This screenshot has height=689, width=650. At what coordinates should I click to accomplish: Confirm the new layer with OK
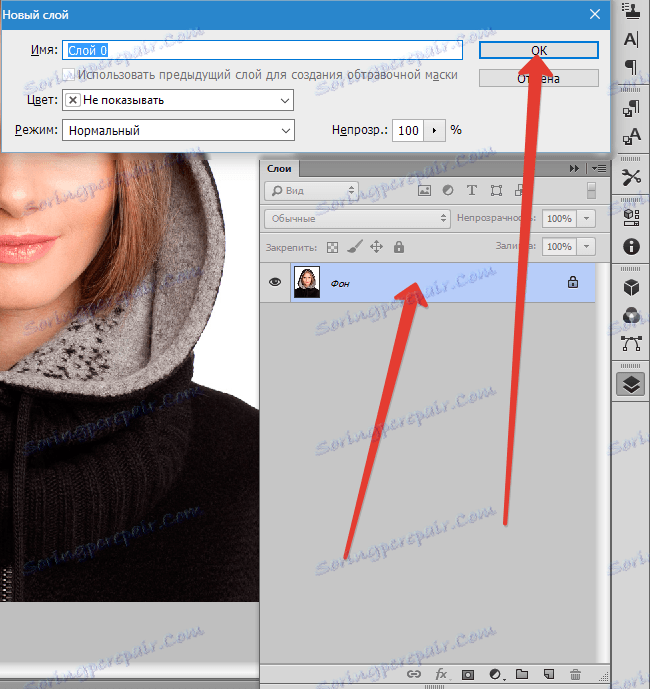coord(538,50)
